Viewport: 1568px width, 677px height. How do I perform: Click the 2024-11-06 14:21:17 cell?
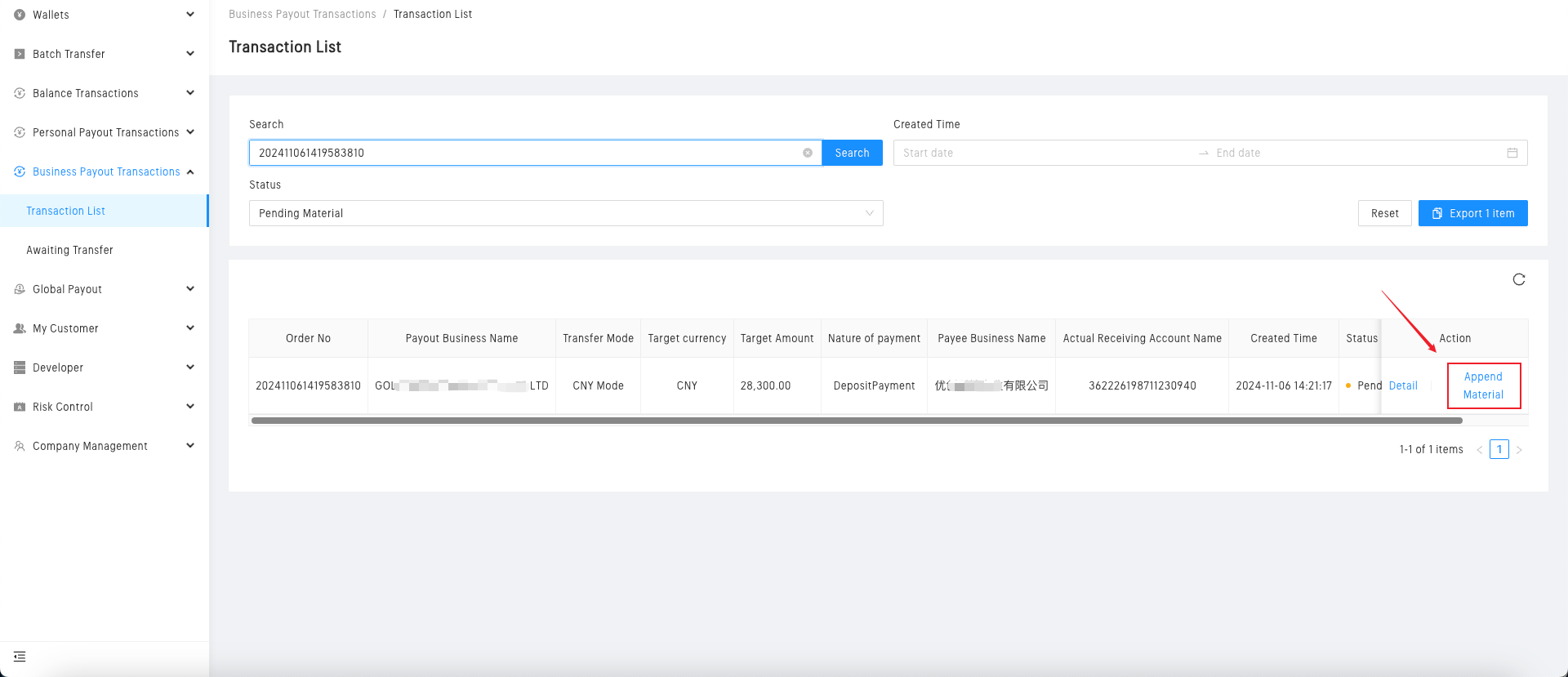[x=1283, y=385]
